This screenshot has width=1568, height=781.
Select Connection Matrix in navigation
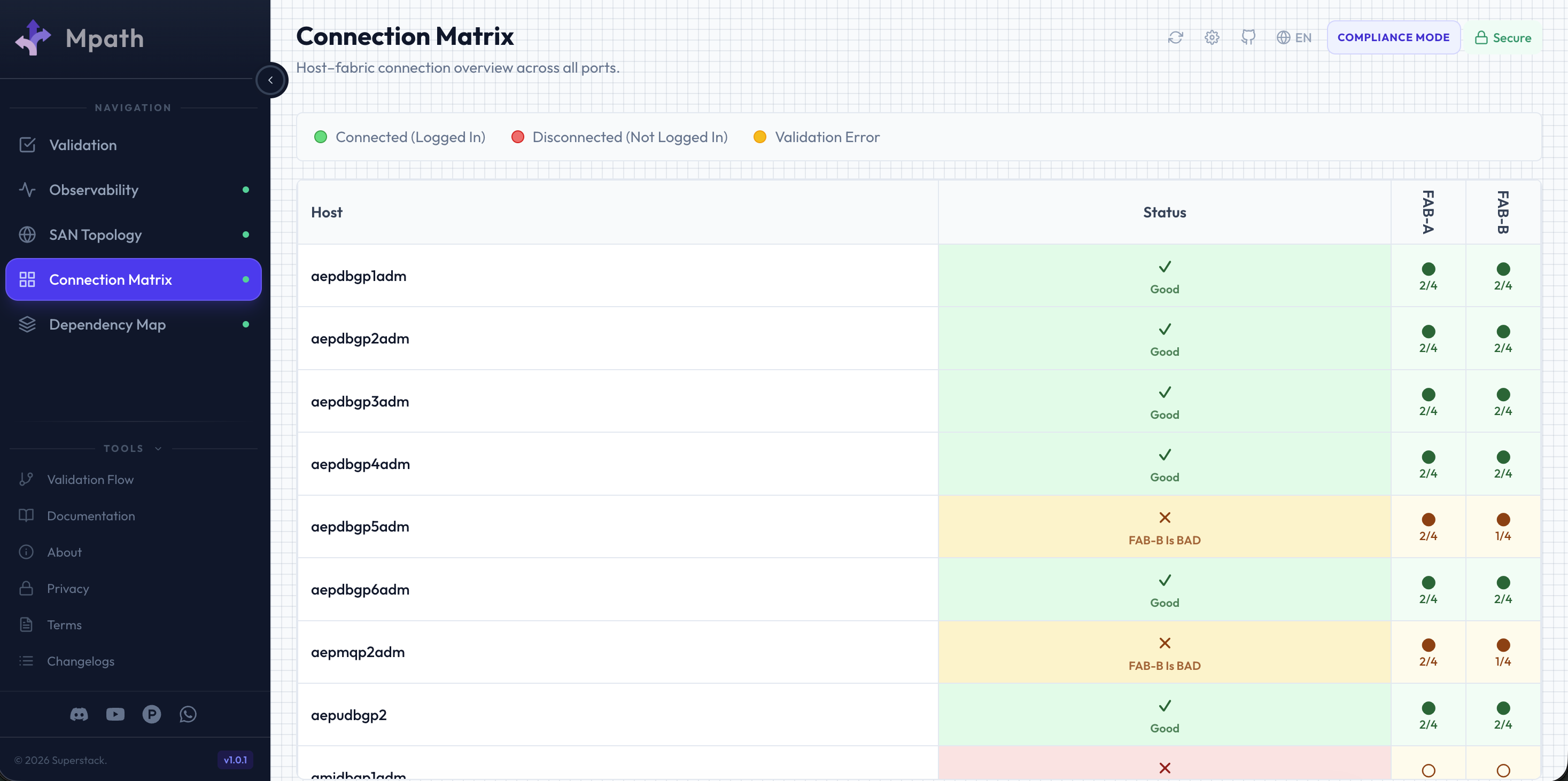click(x=133, y=279)
